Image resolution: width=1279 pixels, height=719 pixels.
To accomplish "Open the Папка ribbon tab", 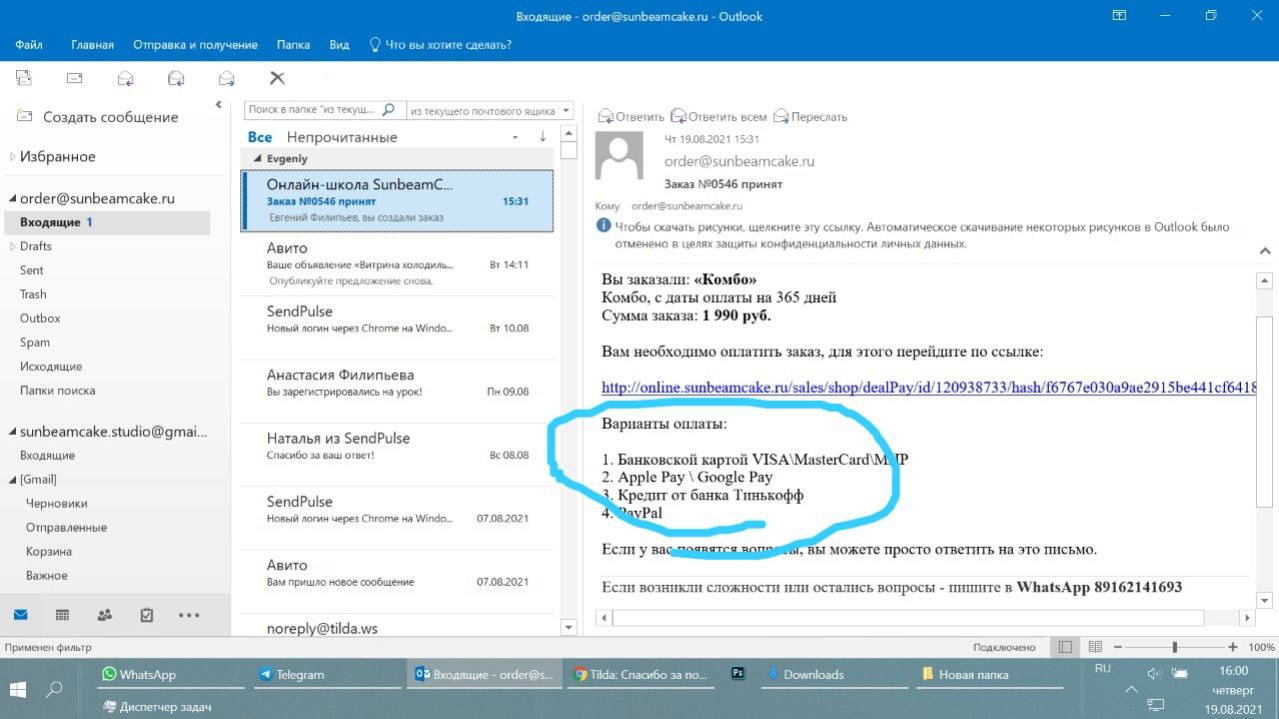I will click(293, 45).
